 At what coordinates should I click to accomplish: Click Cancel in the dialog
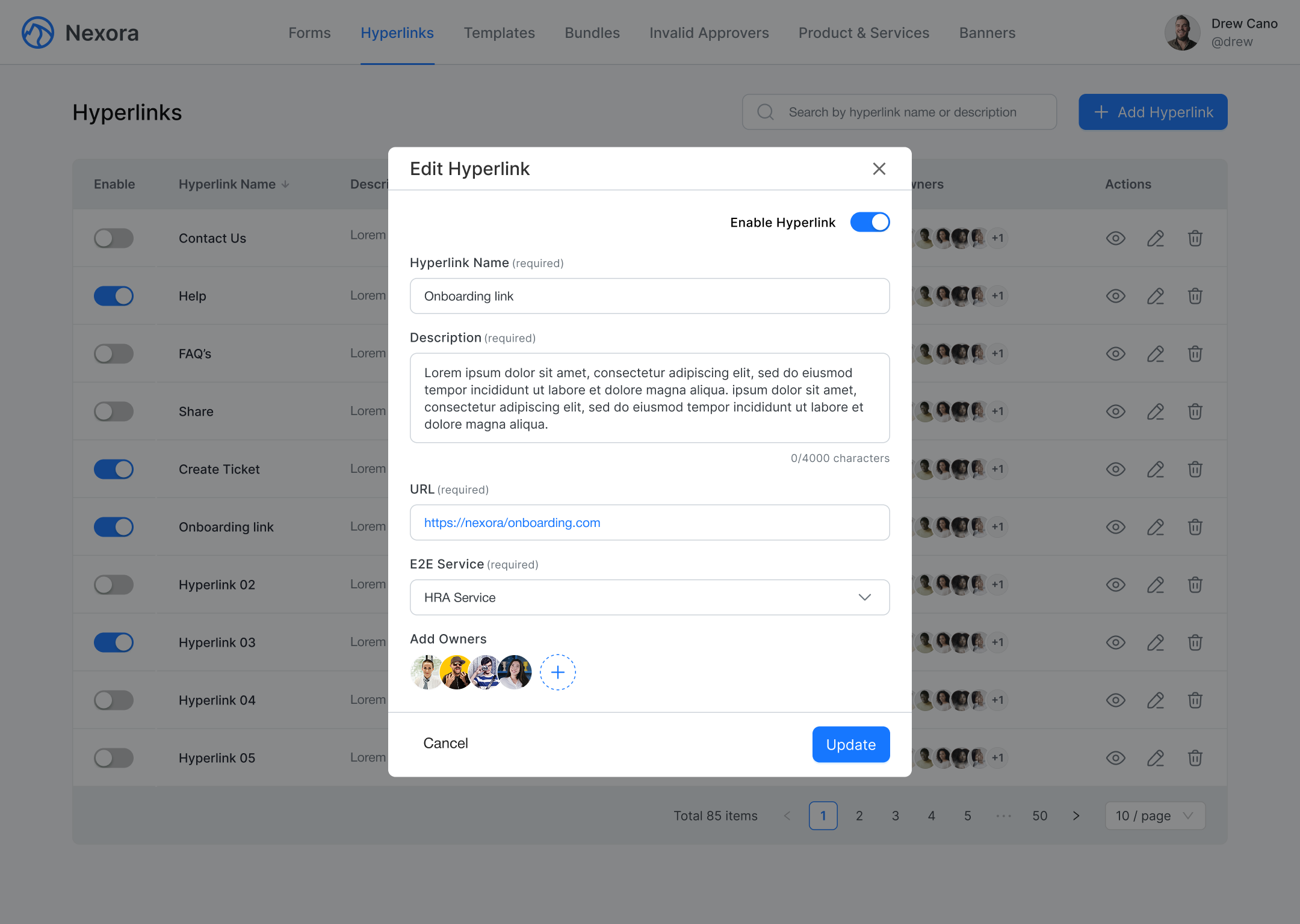coord(445,744)
